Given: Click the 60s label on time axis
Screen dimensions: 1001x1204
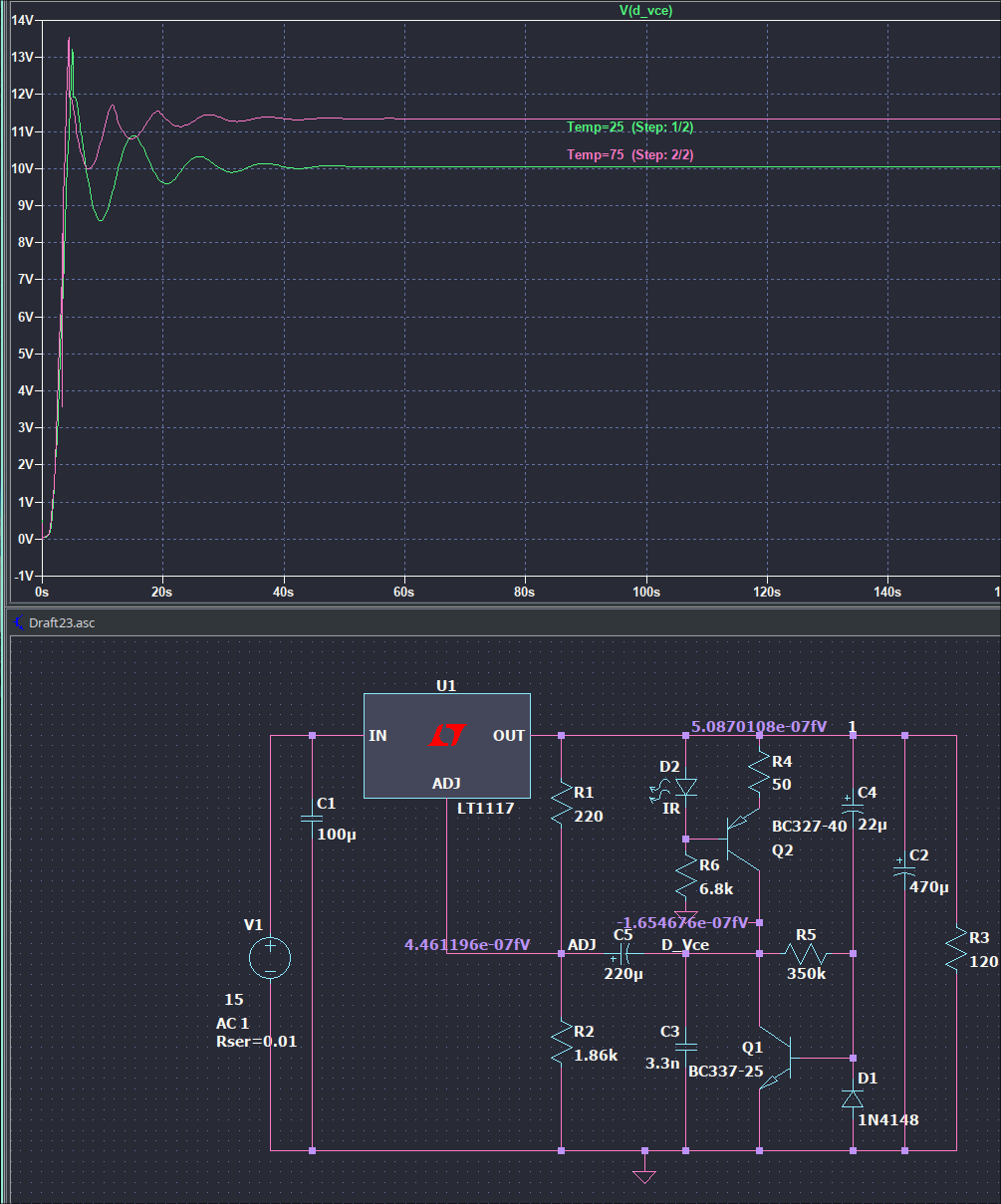Looking at the screenshot, I should [403, 592].
